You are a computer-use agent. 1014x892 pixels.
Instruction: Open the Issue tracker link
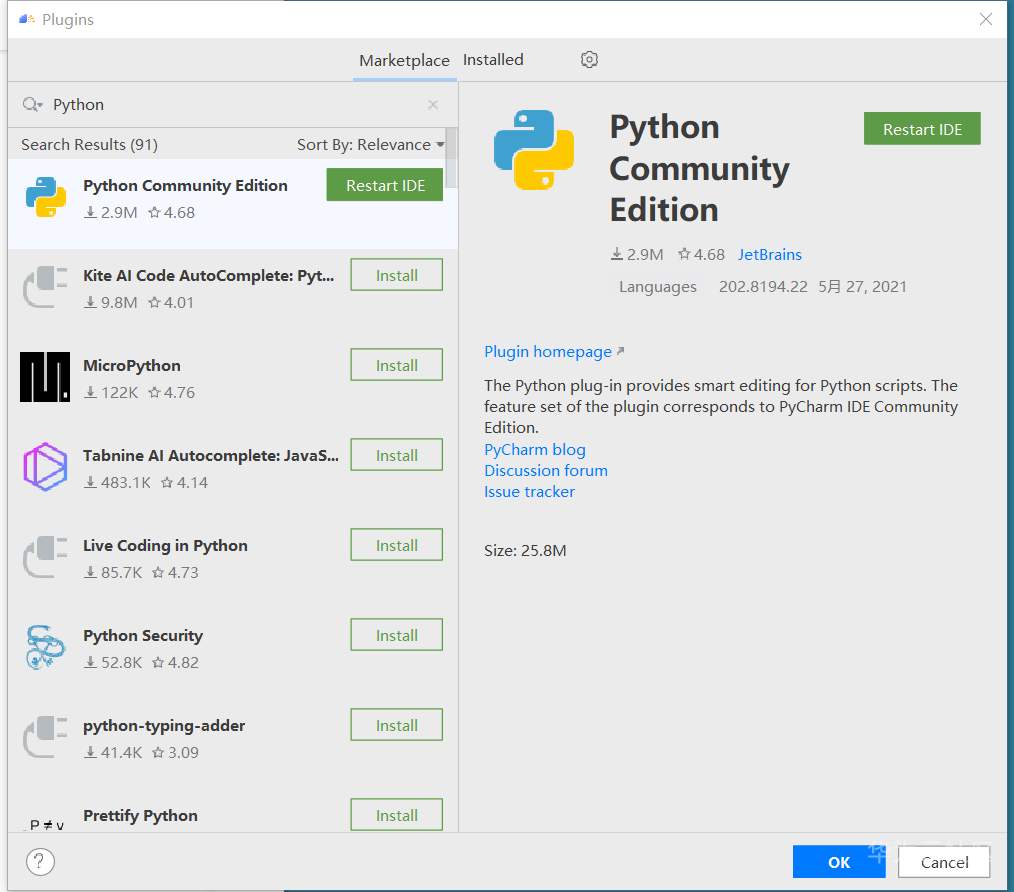[530, 492]
